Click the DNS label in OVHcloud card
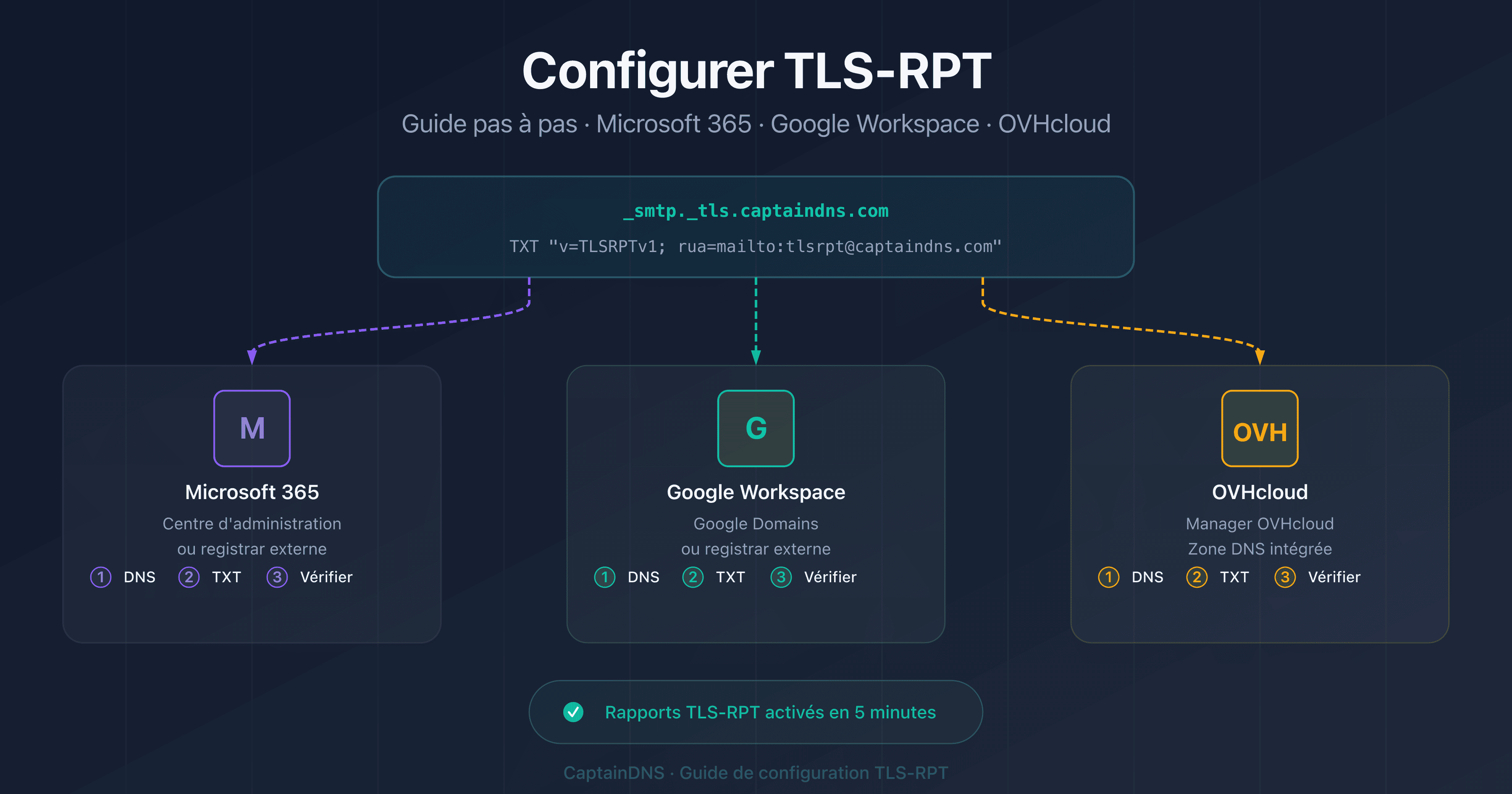The image size is (1512, 794). 1147,577
